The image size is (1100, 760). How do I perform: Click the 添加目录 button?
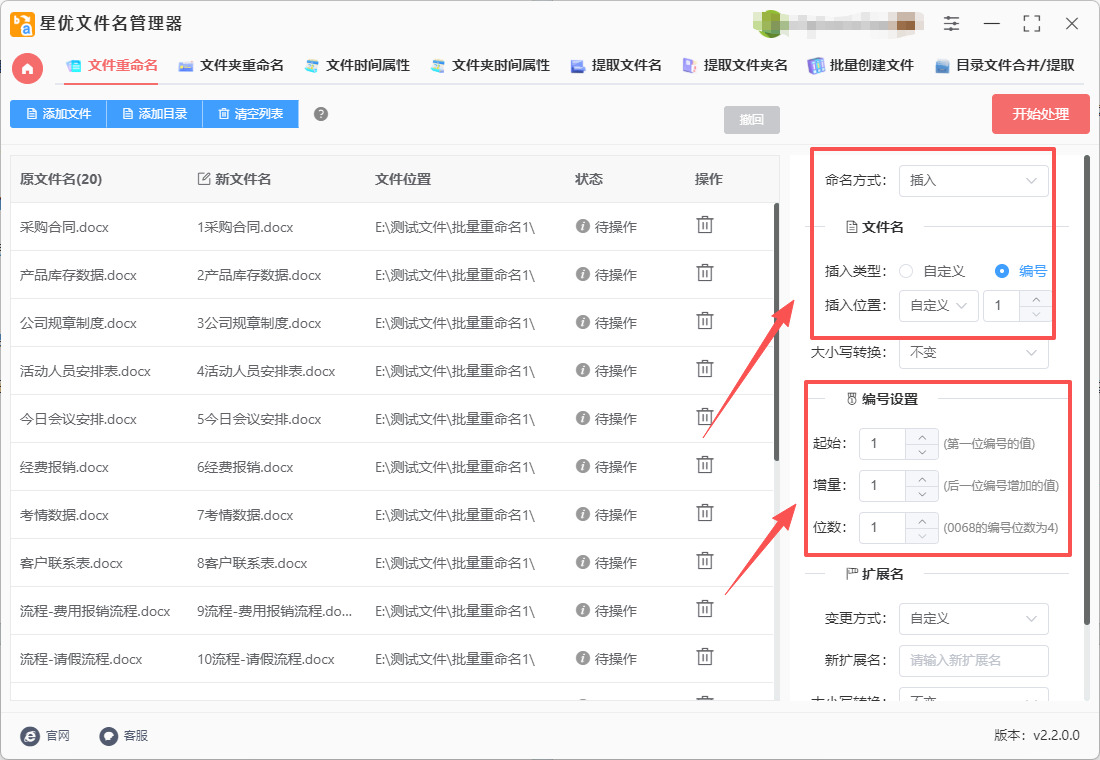pos(154,114)
